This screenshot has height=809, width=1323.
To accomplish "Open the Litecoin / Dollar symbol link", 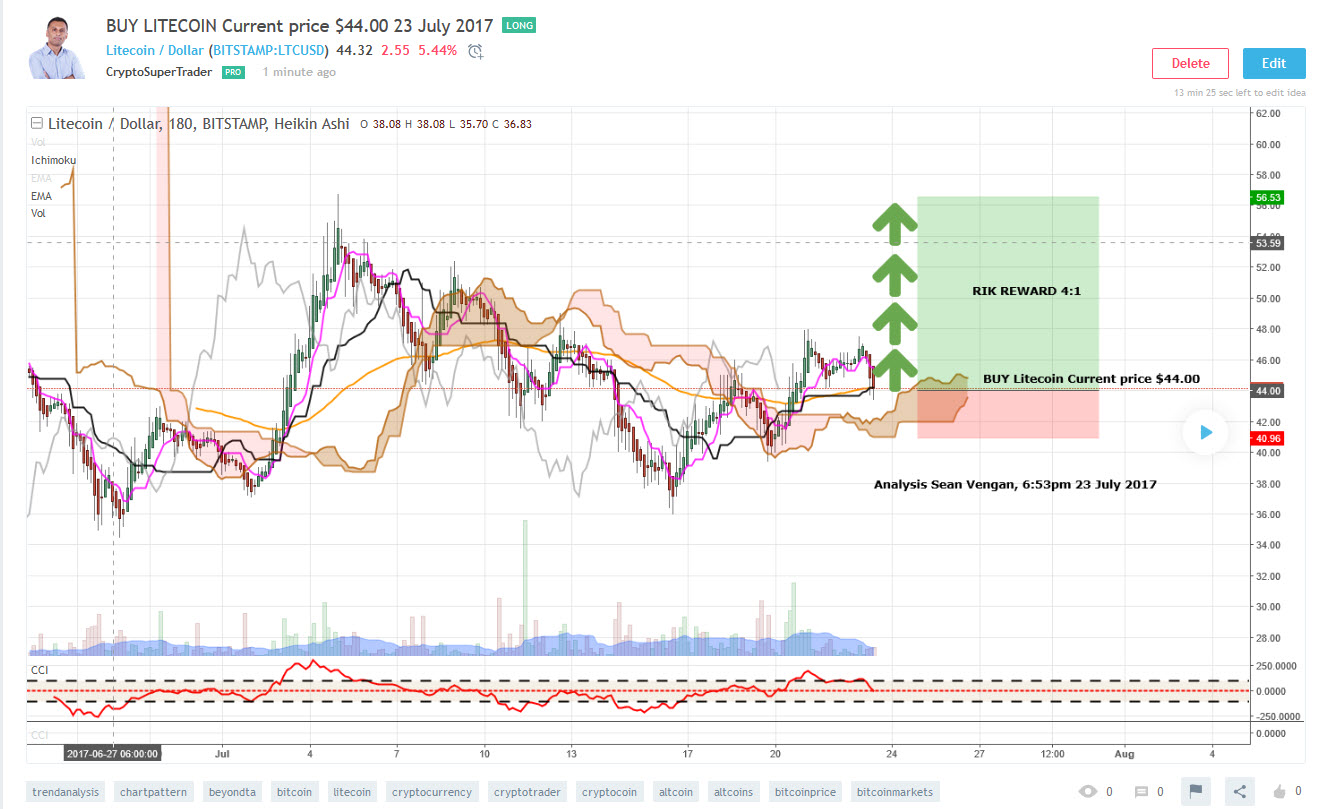I will pyautogui.click(x=154, y=50).
